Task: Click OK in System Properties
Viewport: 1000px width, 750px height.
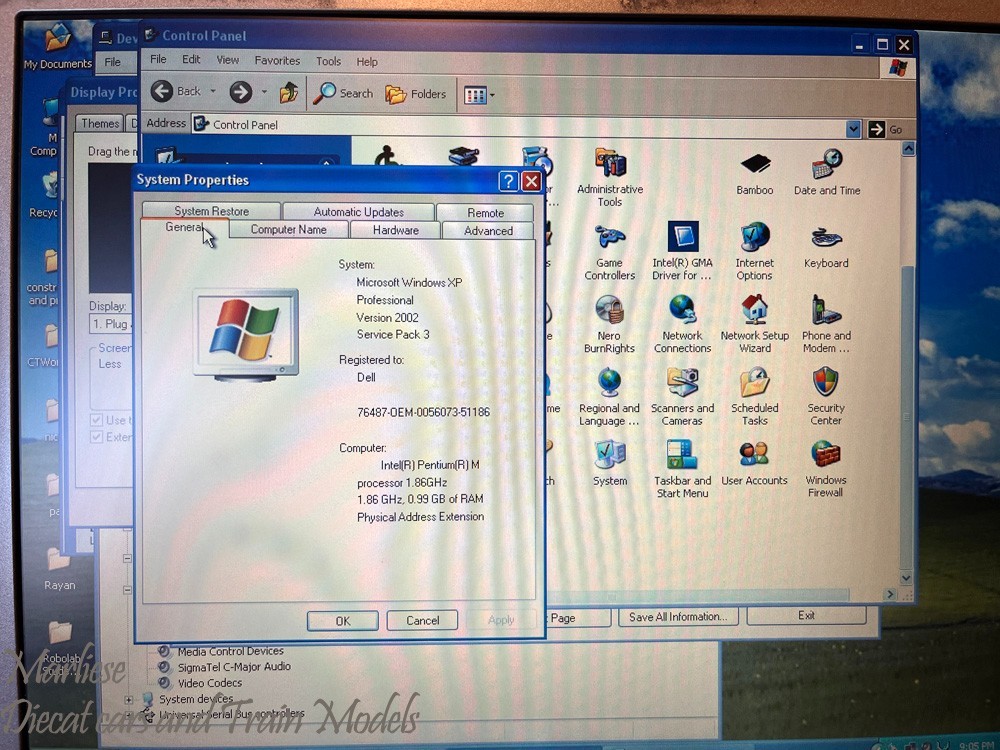Action: 343,621
